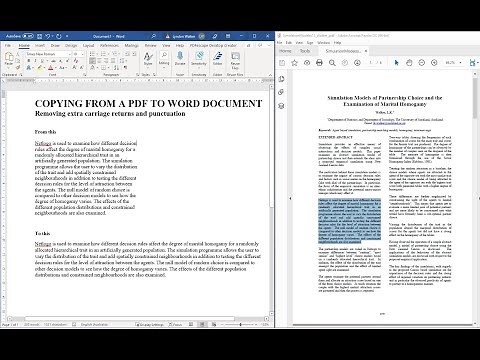Open the Styles gallery
The height and width of the screenshot is (360, 480).
[x=148, y=59]
